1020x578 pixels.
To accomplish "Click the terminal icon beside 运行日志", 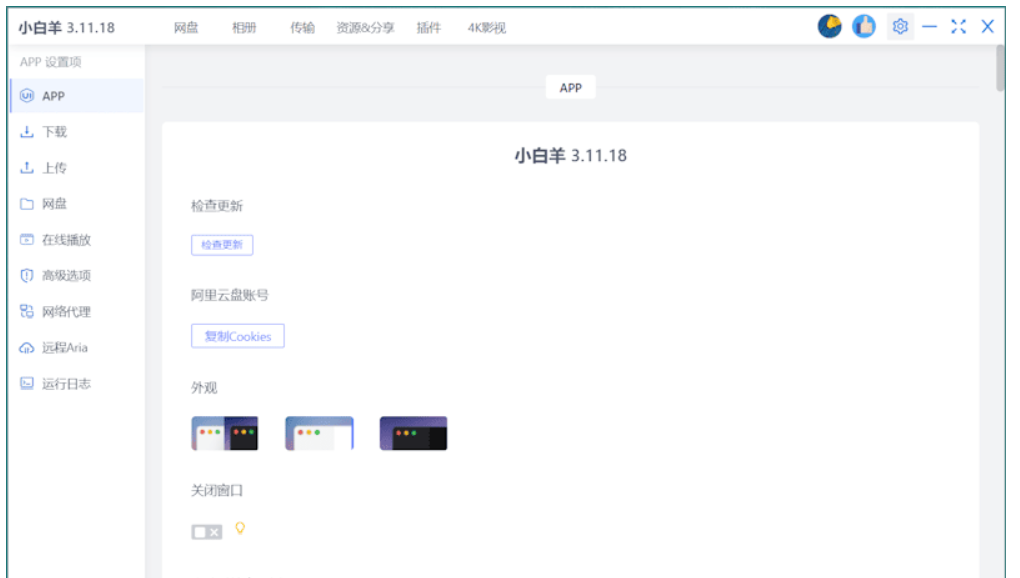I will point(27,384).
